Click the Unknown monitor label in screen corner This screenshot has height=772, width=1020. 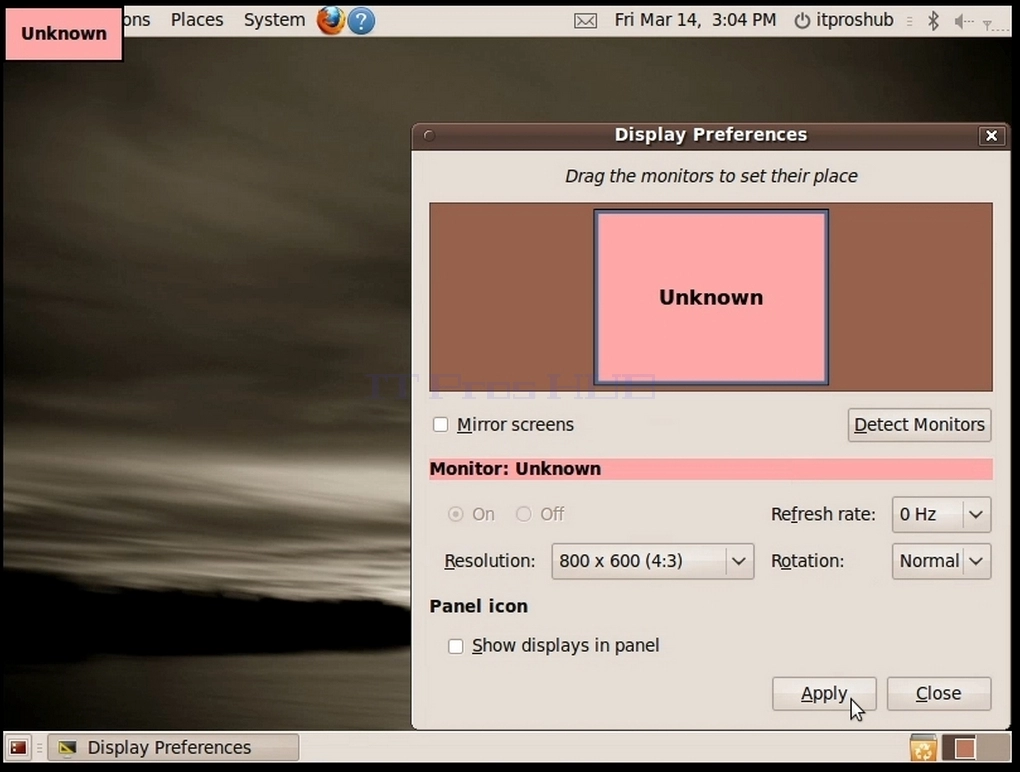click(64, 33)
